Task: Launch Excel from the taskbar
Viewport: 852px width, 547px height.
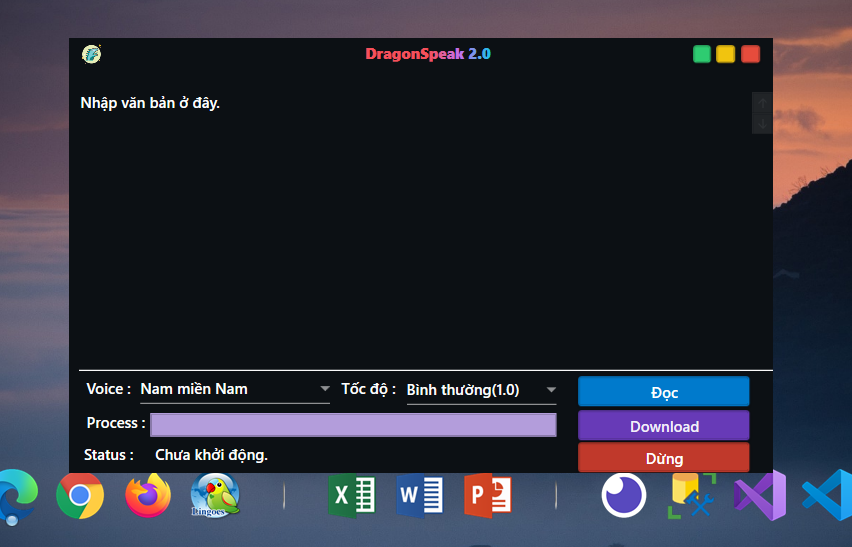Action: click(x=352, y=495)
